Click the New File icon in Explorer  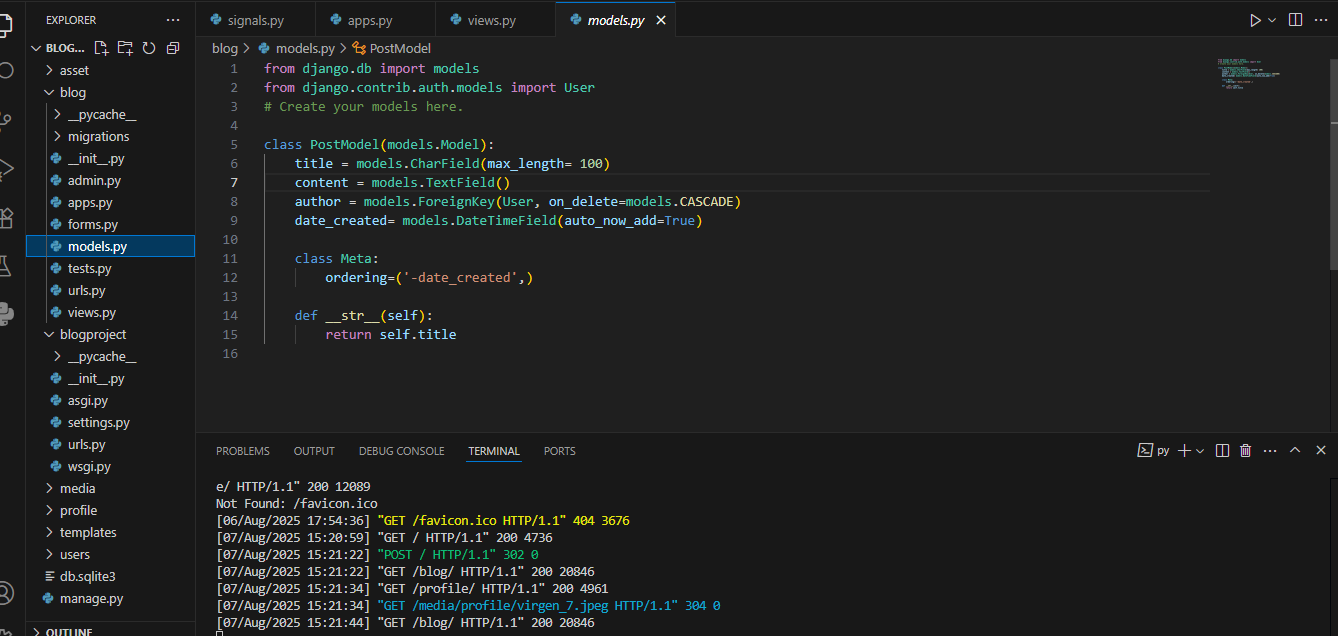pyautogui.click(x=101, y=48)
